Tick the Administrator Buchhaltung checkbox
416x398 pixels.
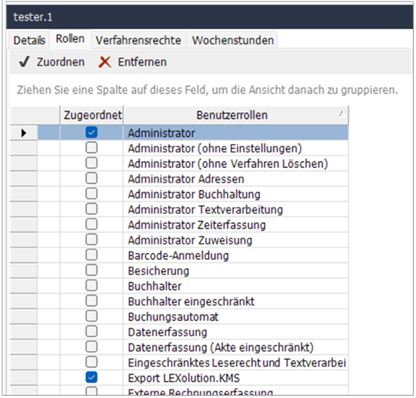coord(91,194)
